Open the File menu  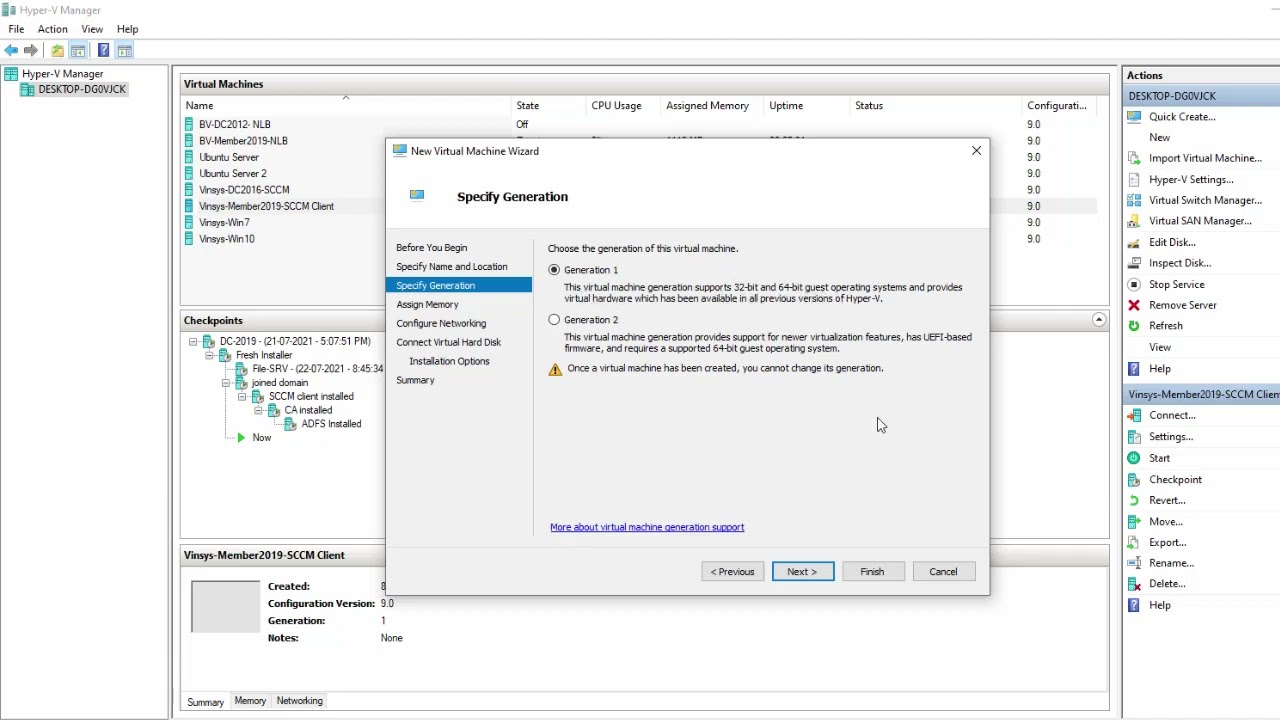pos(16,29)
